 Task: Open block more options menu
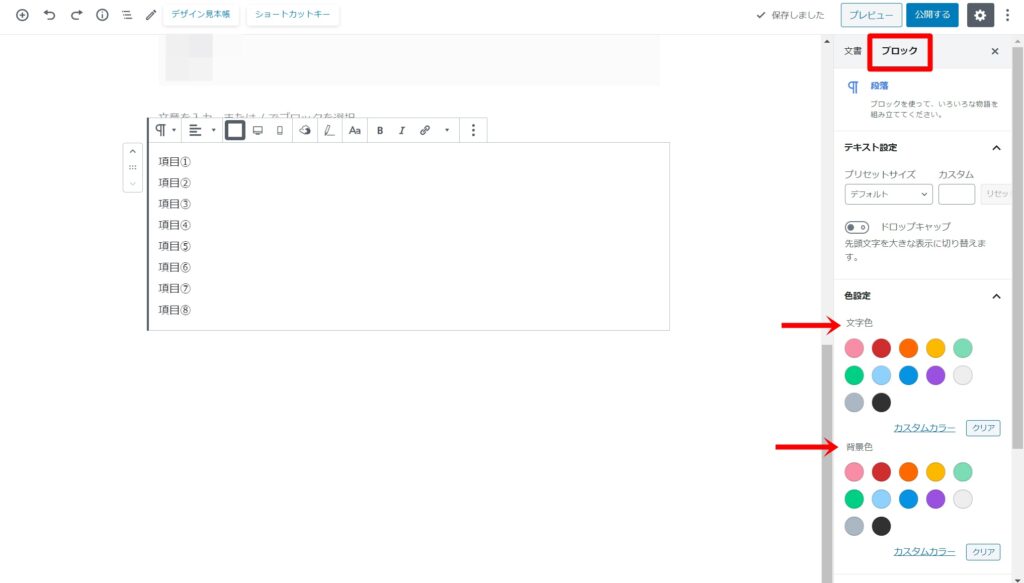pyautogui.click(x=473, y=130)
